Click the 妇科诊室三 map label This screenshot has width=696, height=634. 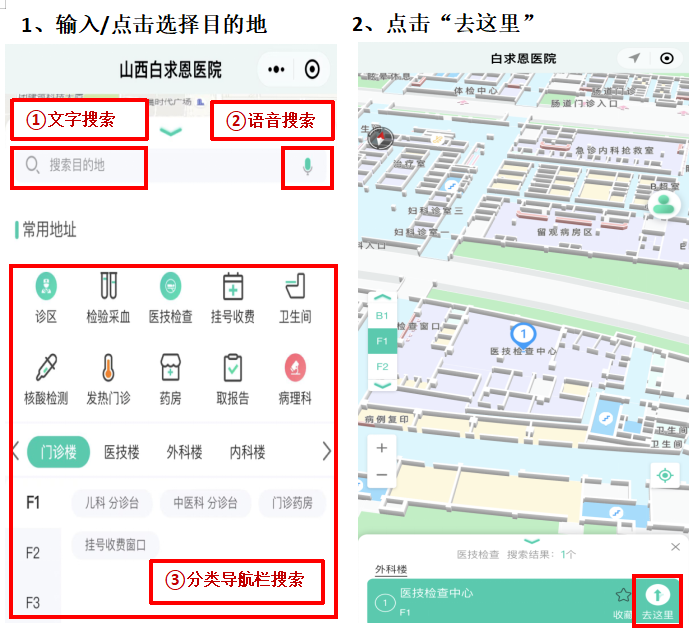(435, 210)
